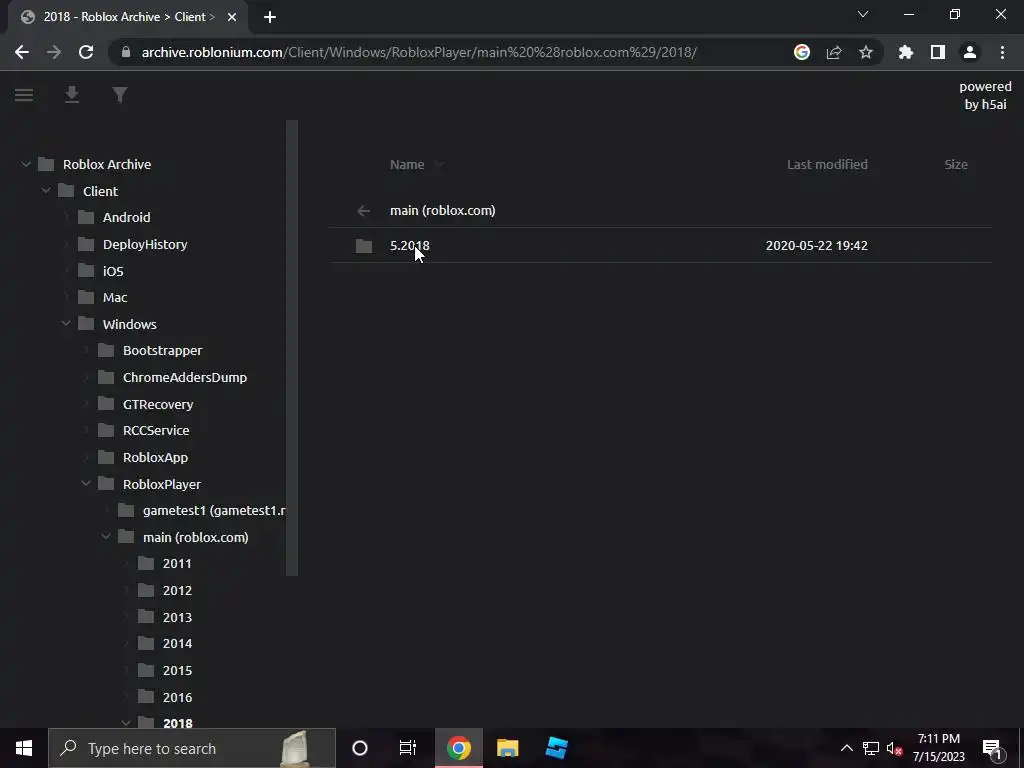Screen dimensions: 1024x768
Task: Open Task View in taskbar
Action: pyautogui.click(x=408, y=748)
